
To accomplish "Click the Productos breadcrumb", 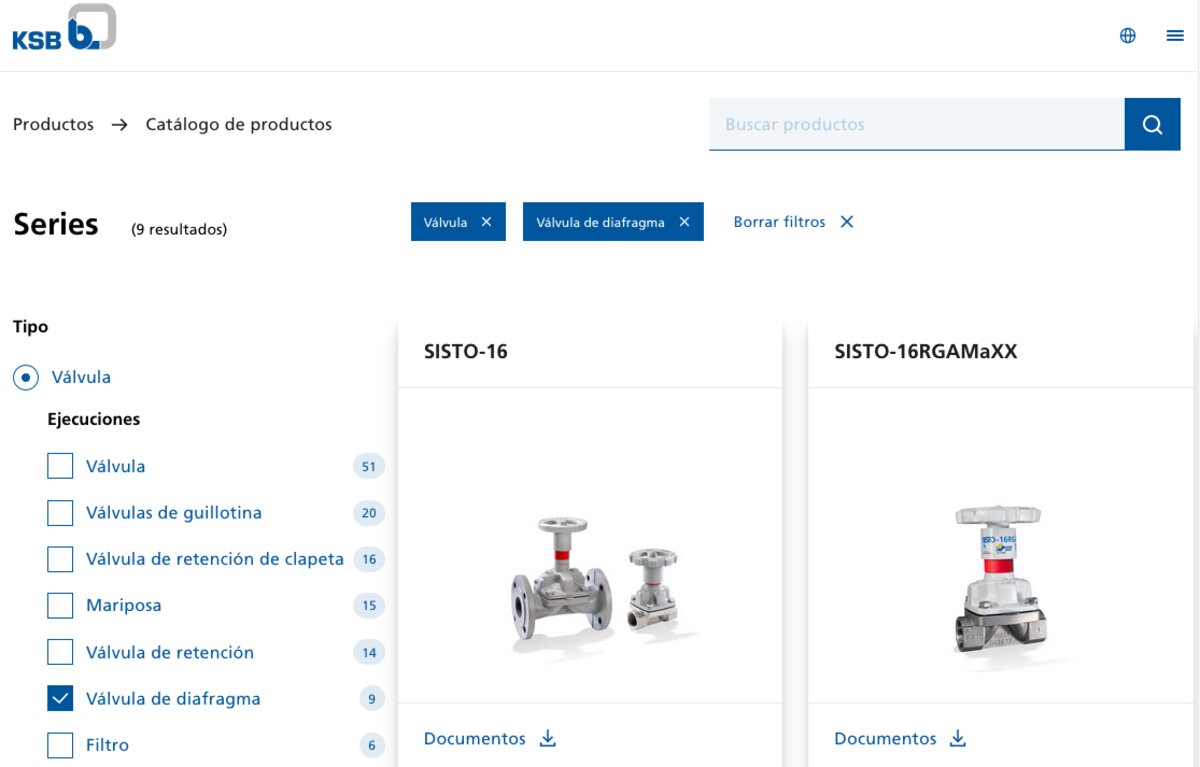I will pos(53,124).
